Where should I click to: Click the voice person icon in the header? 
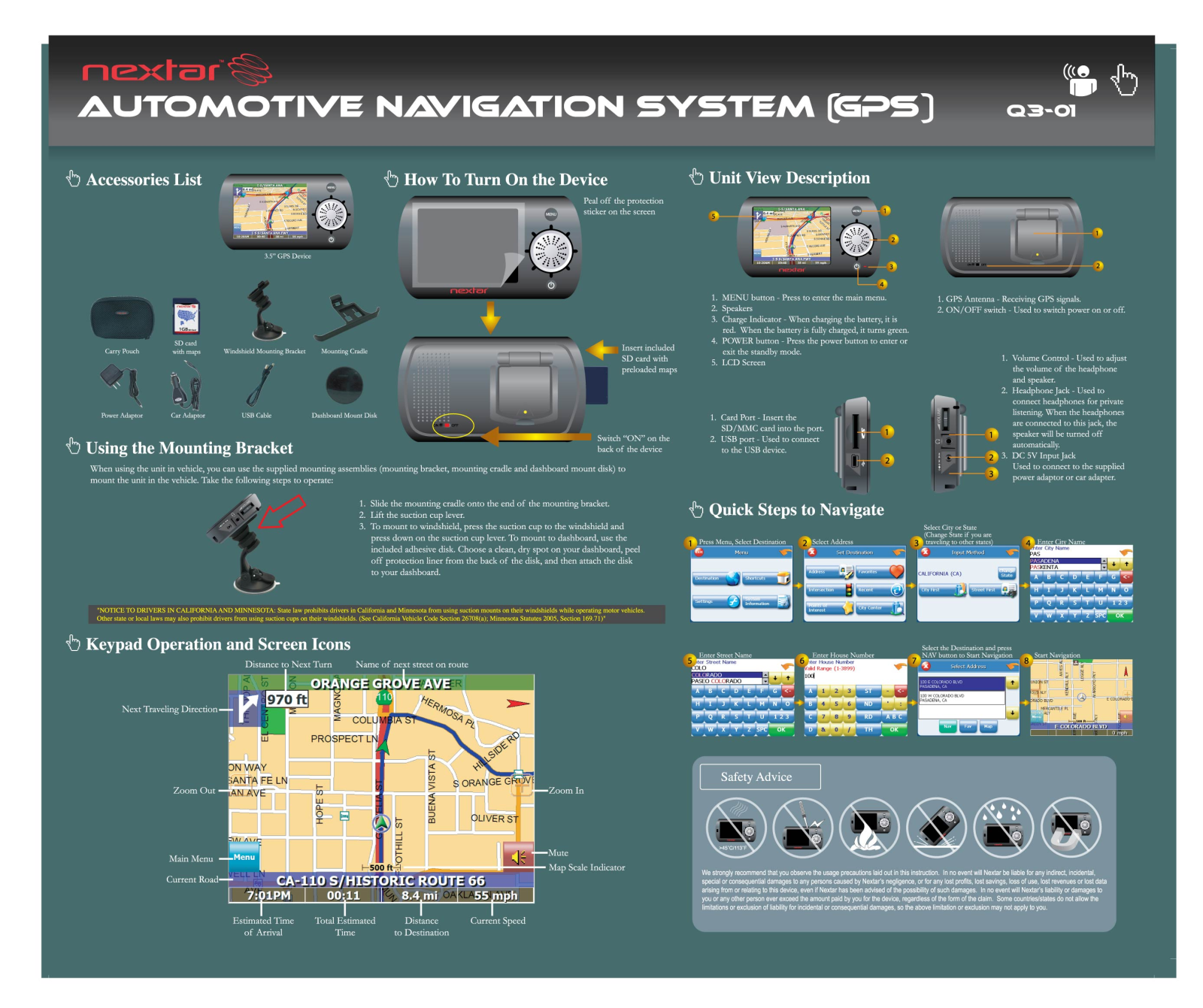[x=1080, y=80]
